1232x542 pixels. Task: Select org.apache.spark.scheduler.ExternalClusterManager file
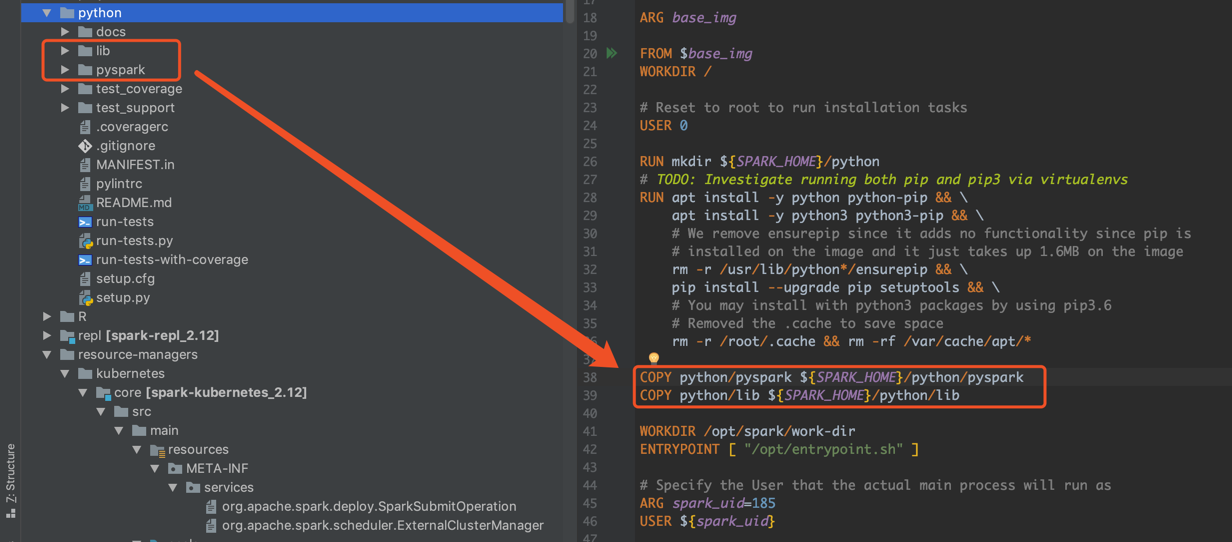pyautogui.click(x=383, y=525)
